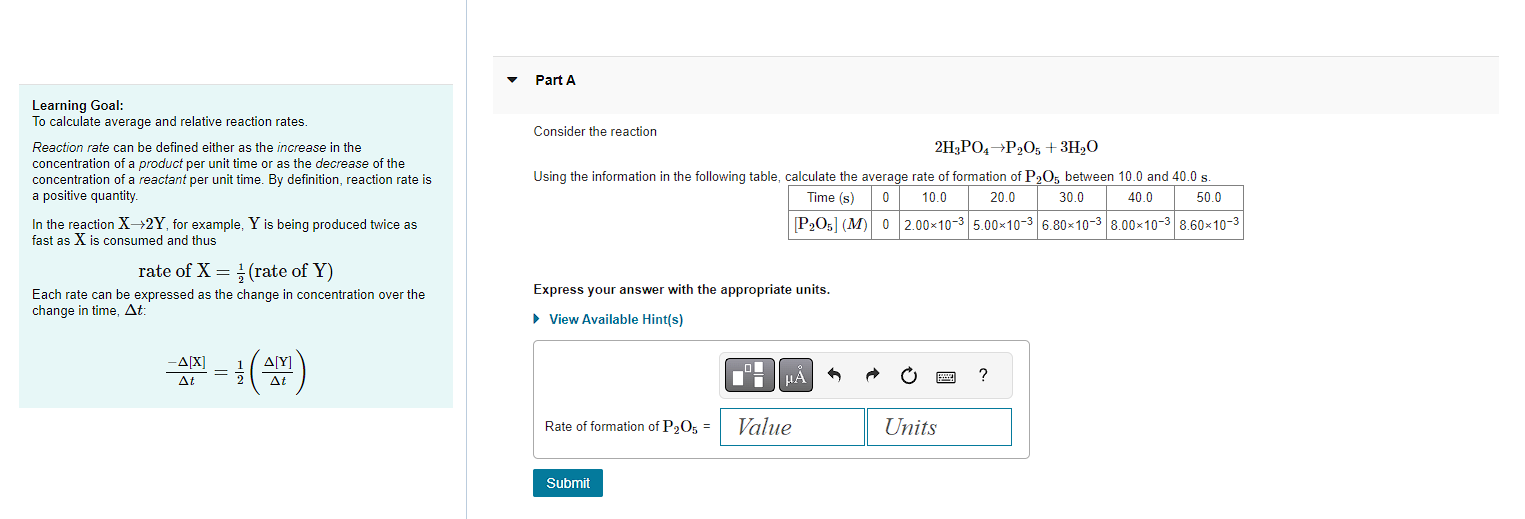Open help question mark icon
The height and width of the screenshot is (519, 1525).
(x=983, y=376)
